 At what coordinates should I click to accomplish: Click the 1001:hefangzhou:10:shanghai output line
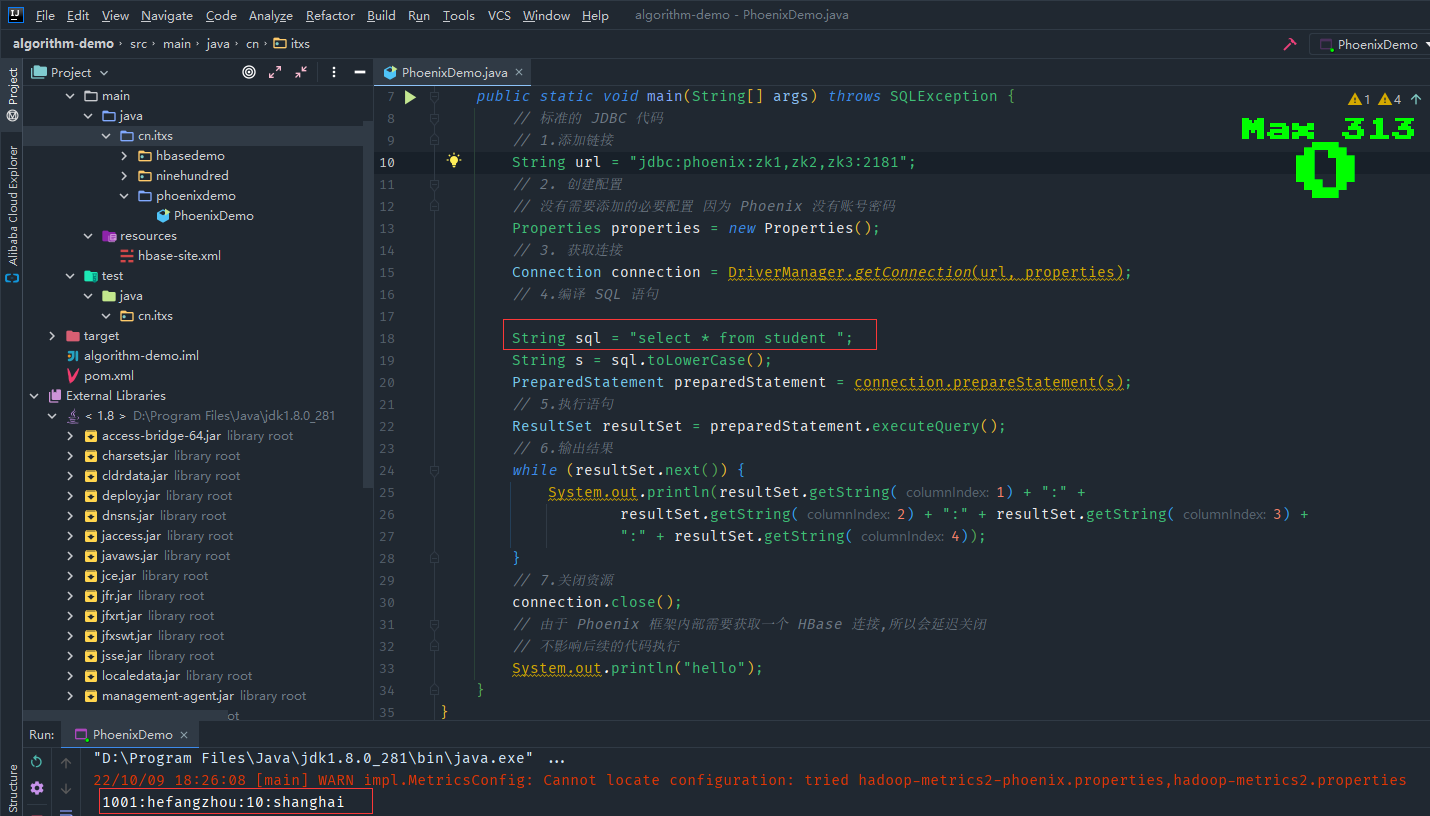click(x=223, y=802)
